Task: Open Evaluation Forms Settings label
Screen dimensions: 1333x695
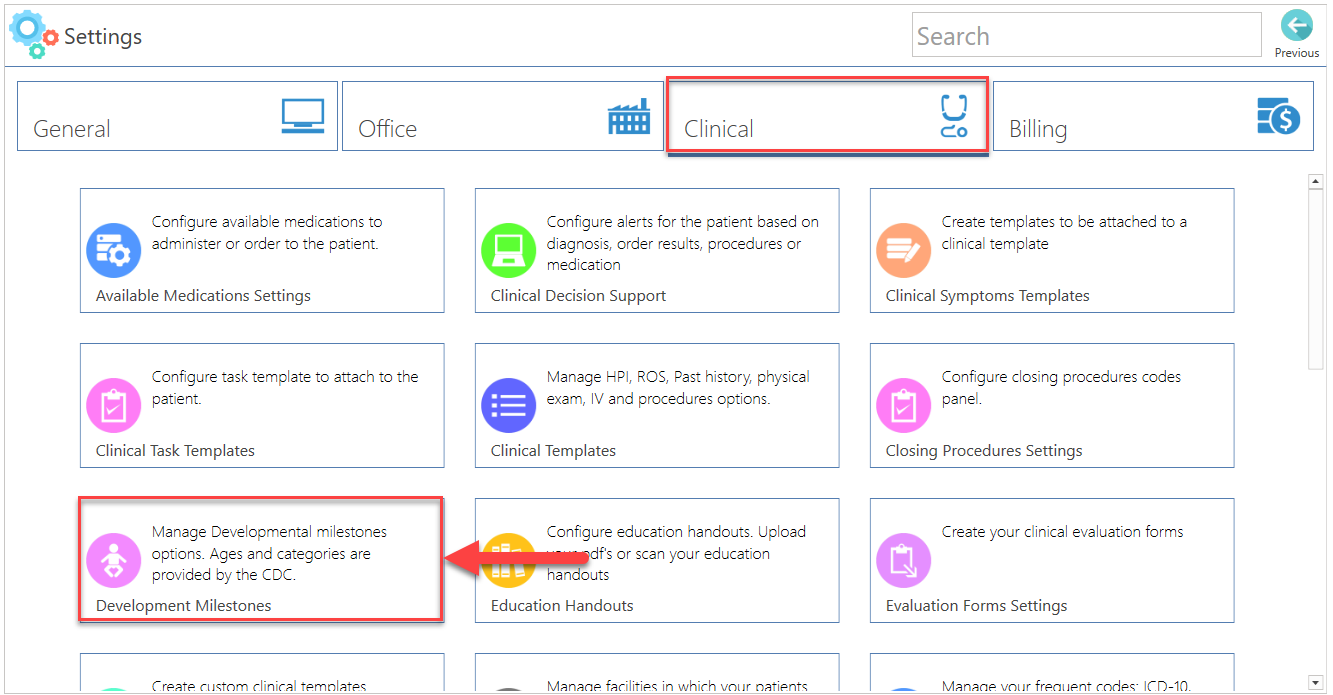Action: [x=976, y=606]
